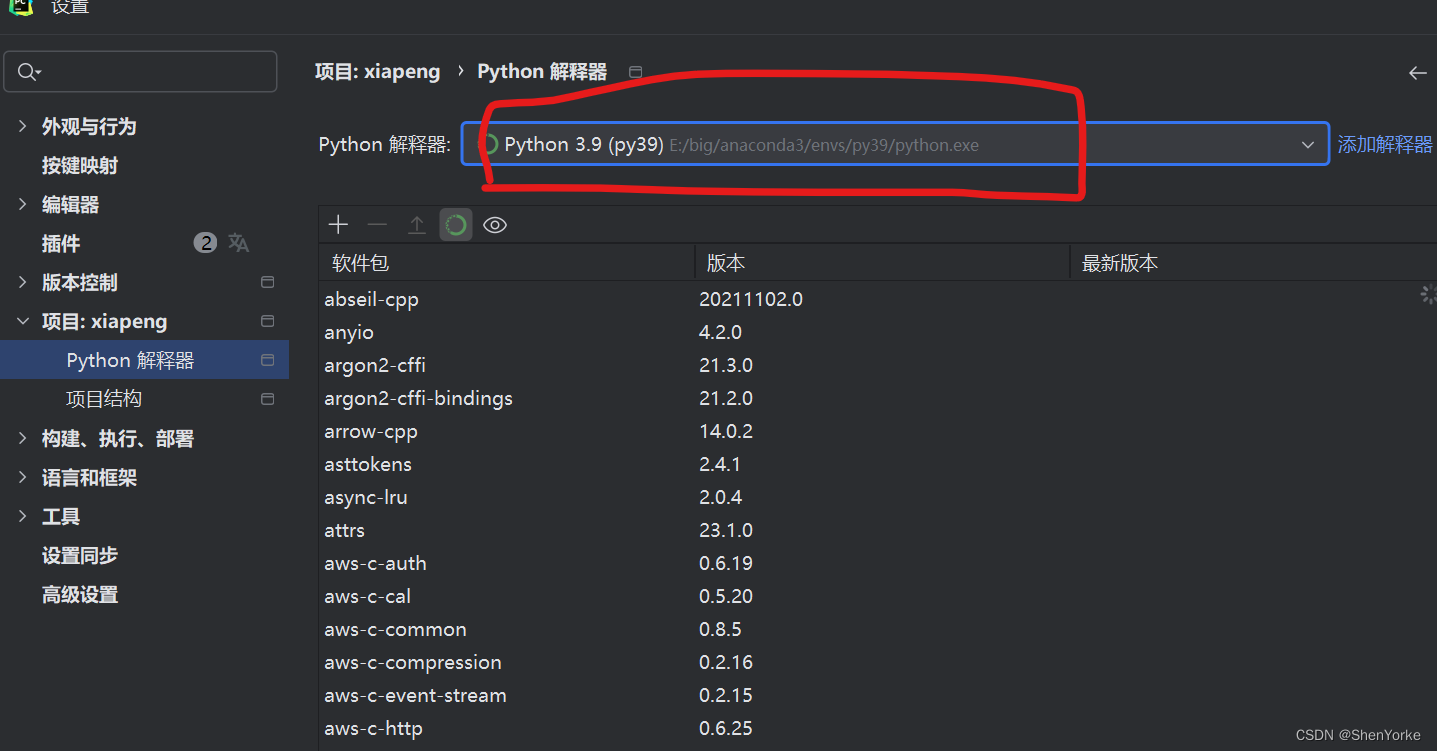The width and height of the screenshot is (1437, 751).
Task: Click the 添加解释器 link
Action: point(1385,145)
